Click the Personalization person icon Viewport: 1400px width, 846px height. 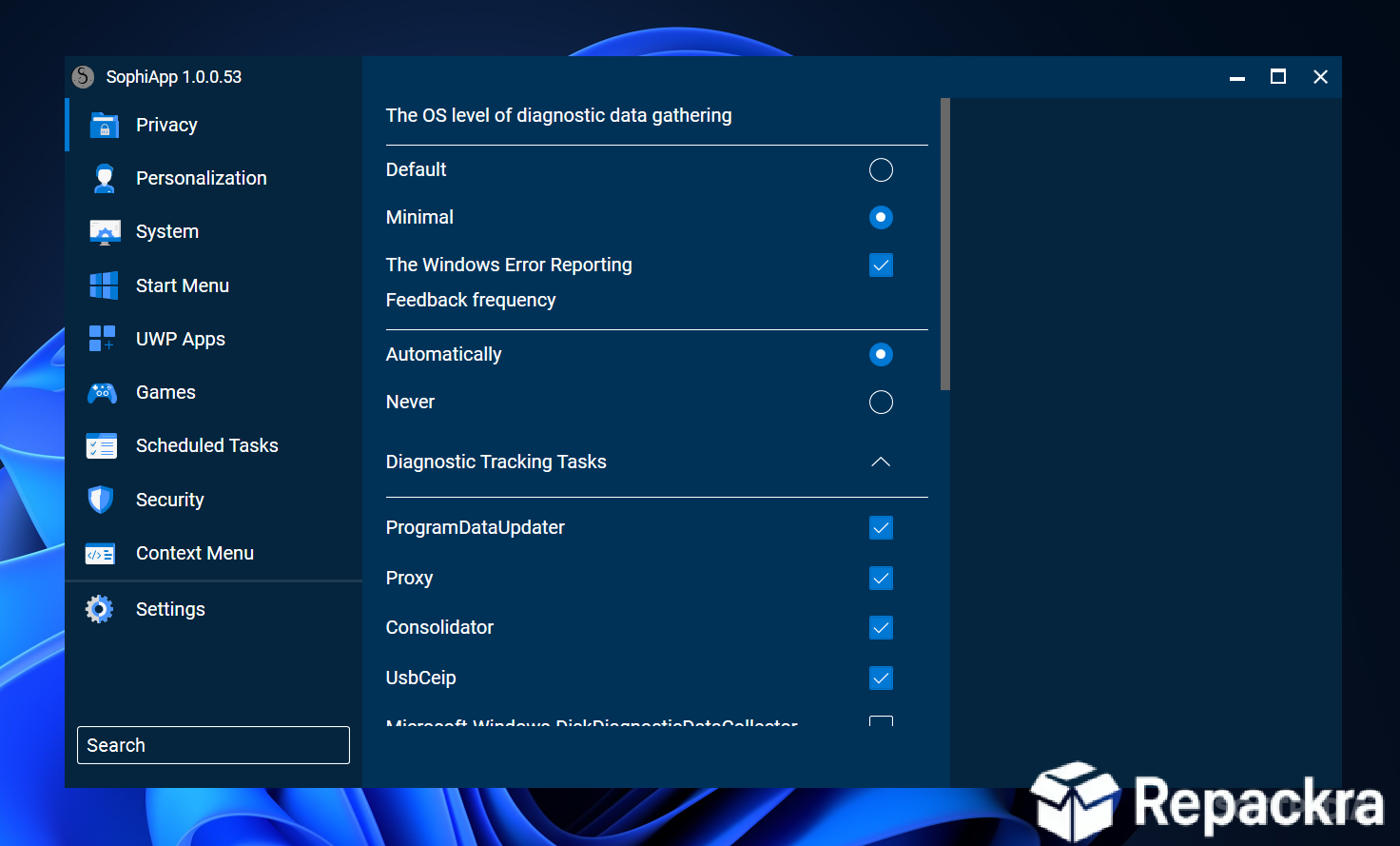[x=104, y=178]
